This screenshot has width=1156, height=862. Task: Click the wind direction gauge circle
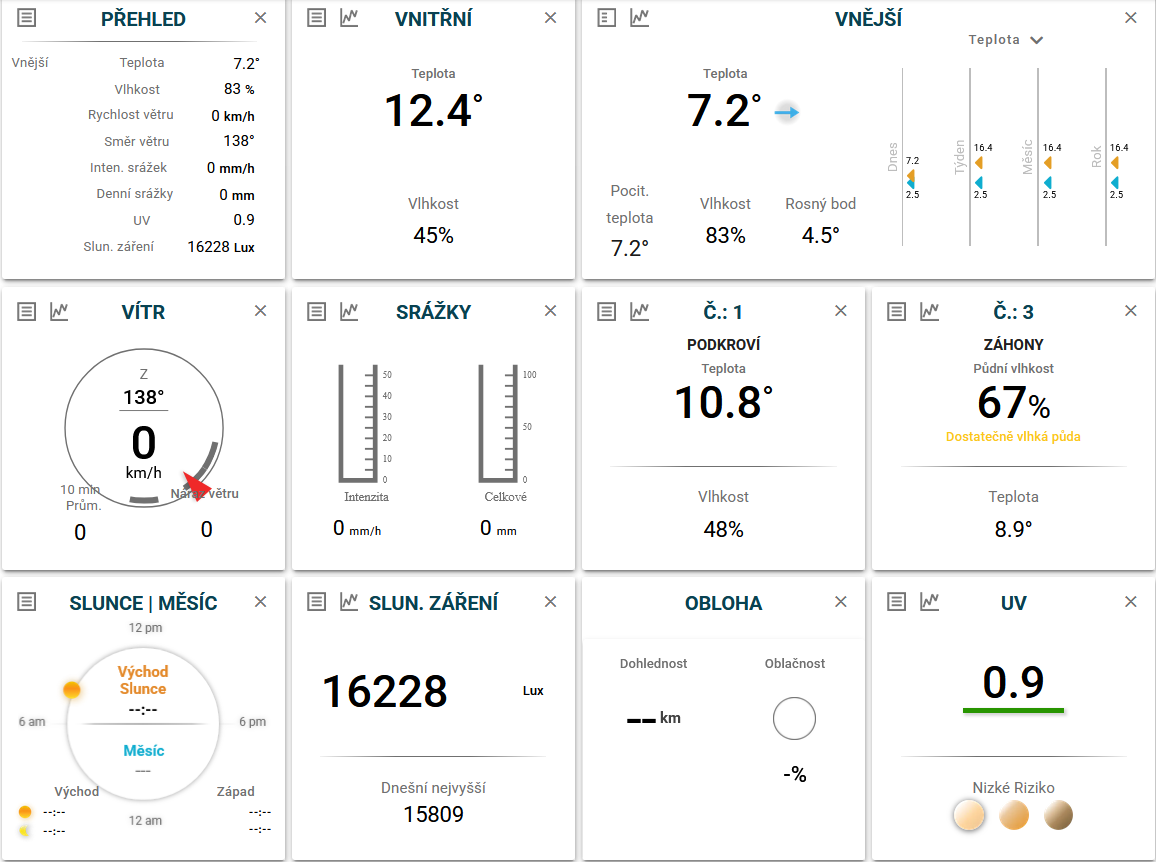click(x=143, y=427)
